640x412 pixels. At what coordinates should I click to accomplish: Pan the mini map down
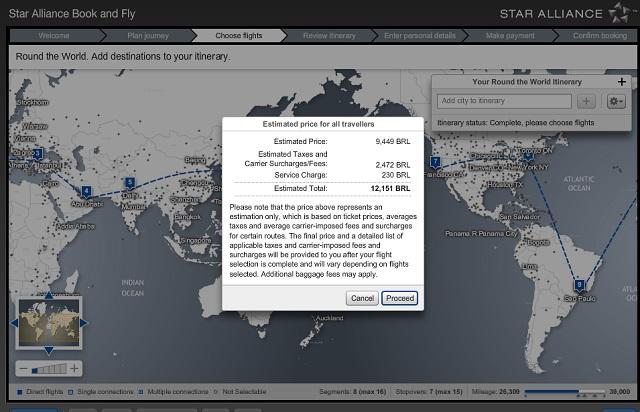pos(49,350)
